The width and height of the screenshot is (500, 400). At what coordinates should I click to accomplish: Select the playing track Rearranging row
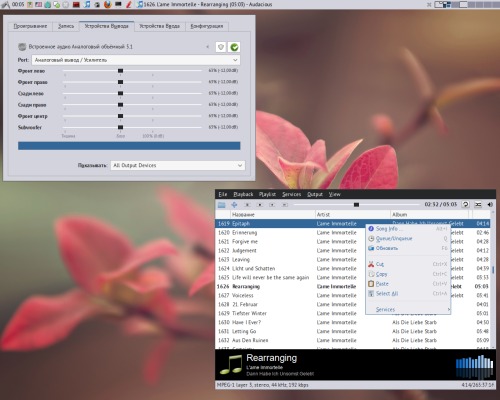click(353, 286)
